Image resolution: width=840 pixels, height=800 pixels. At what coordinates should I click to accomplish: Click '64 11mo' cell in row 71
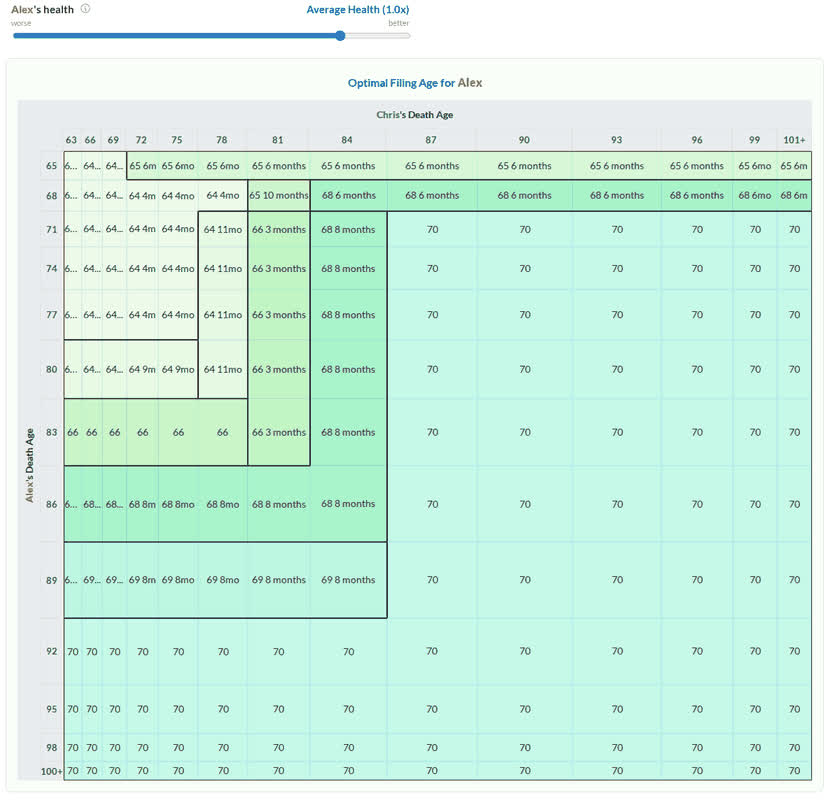click(x=223, y=229)
